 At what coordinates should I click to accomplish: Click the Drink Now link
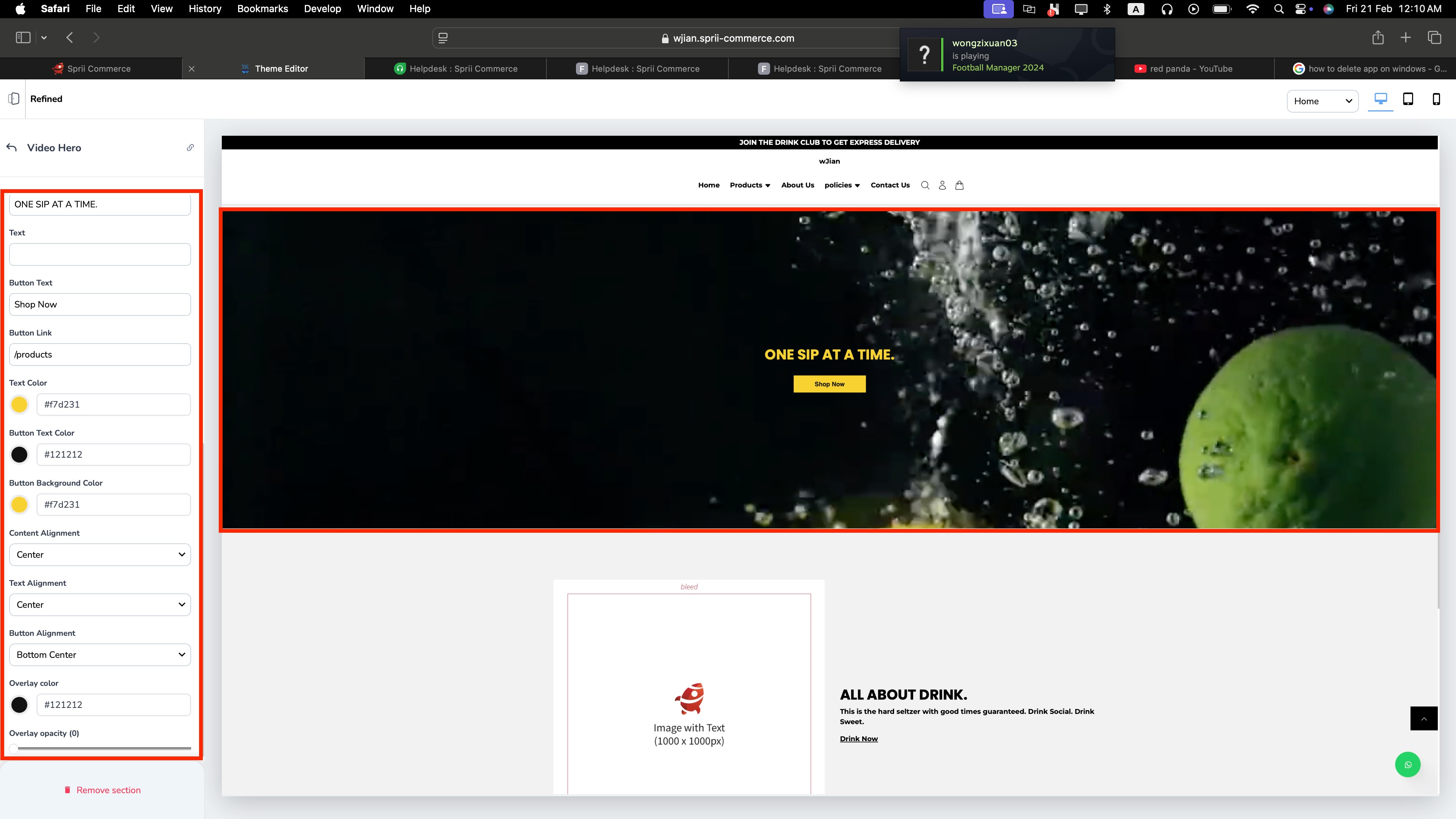pyautogui.click(x=858, y=739)
